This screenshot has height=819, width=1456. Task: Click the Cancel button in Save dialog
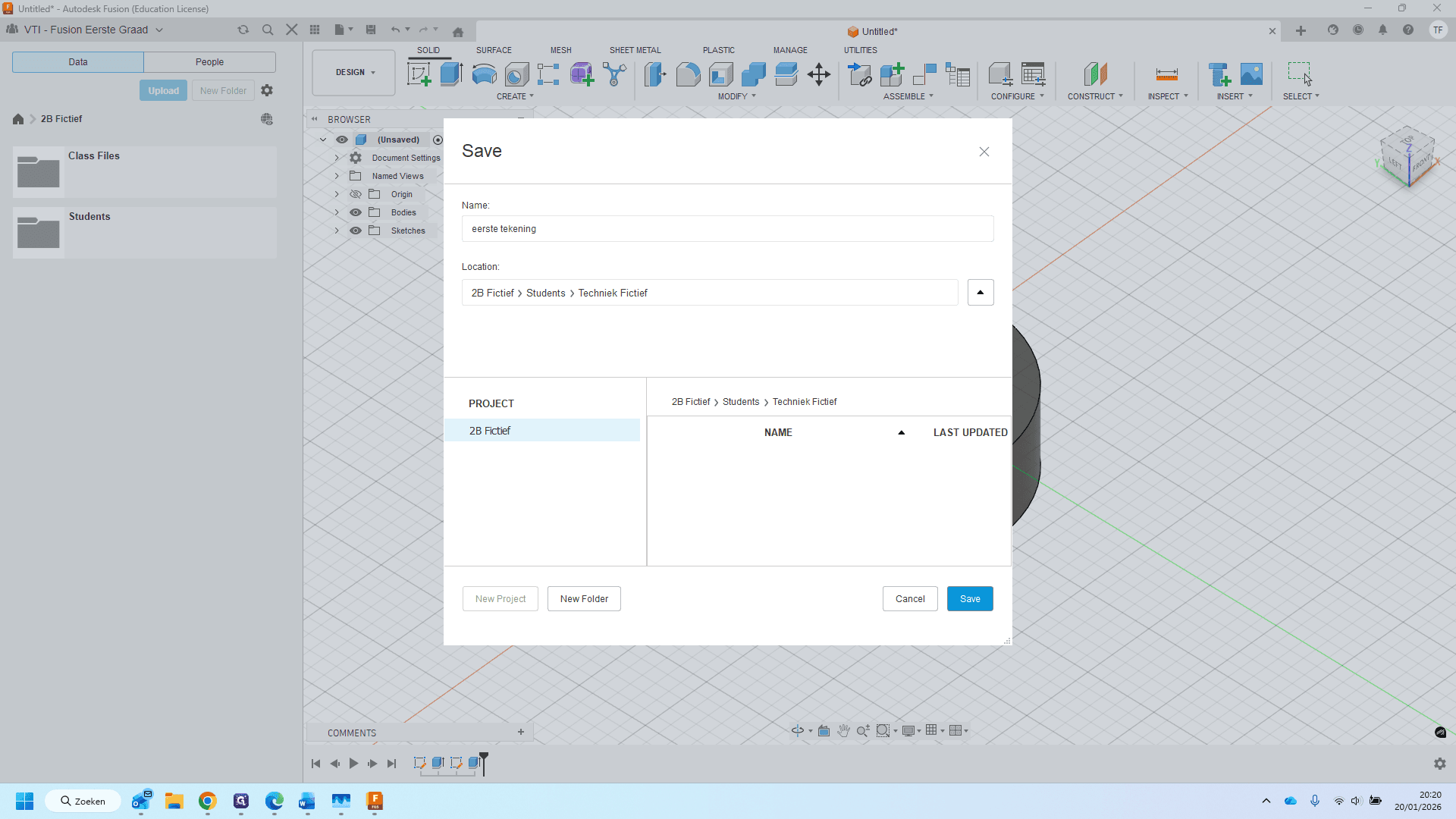pos(910,599)
